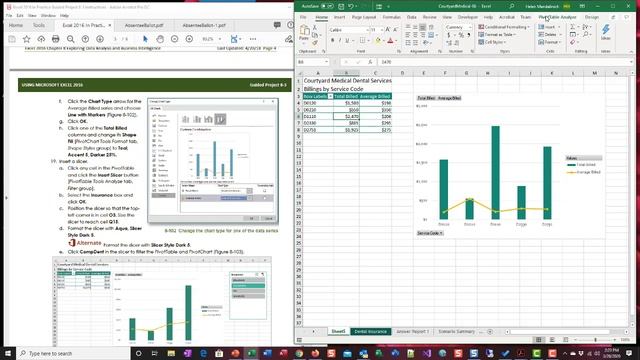Switch to Dental Insurance sheet tab
This screenshot has width=640, height=360.
point(371,331)
